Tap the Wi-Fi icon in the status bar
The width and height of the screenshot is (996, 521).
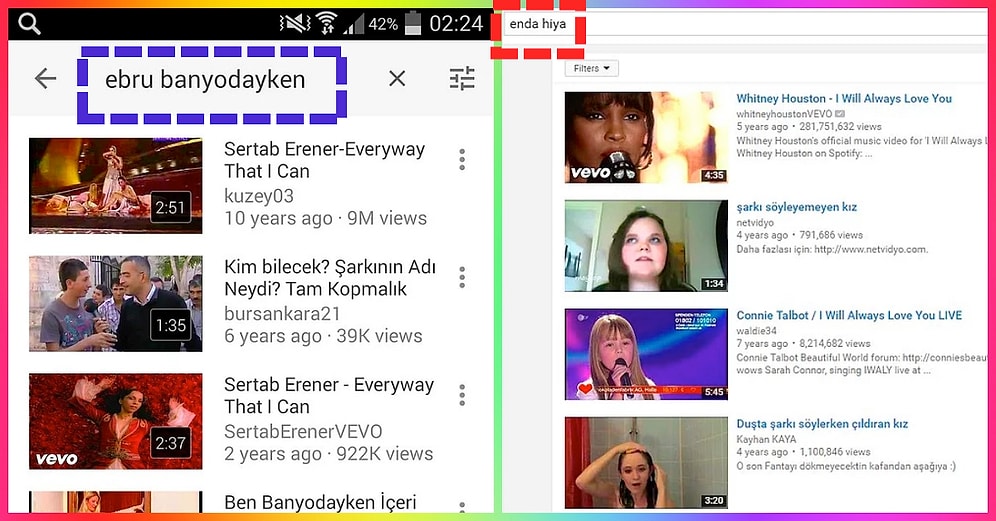[326, 24]
